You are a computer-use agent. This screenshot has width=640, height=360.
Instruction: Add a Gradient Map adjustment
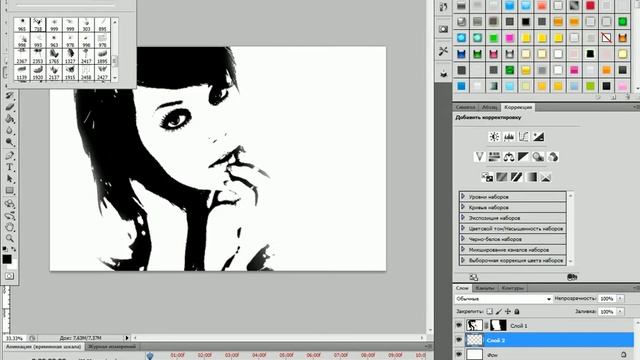pyautogui.click(x=531, y=177)
